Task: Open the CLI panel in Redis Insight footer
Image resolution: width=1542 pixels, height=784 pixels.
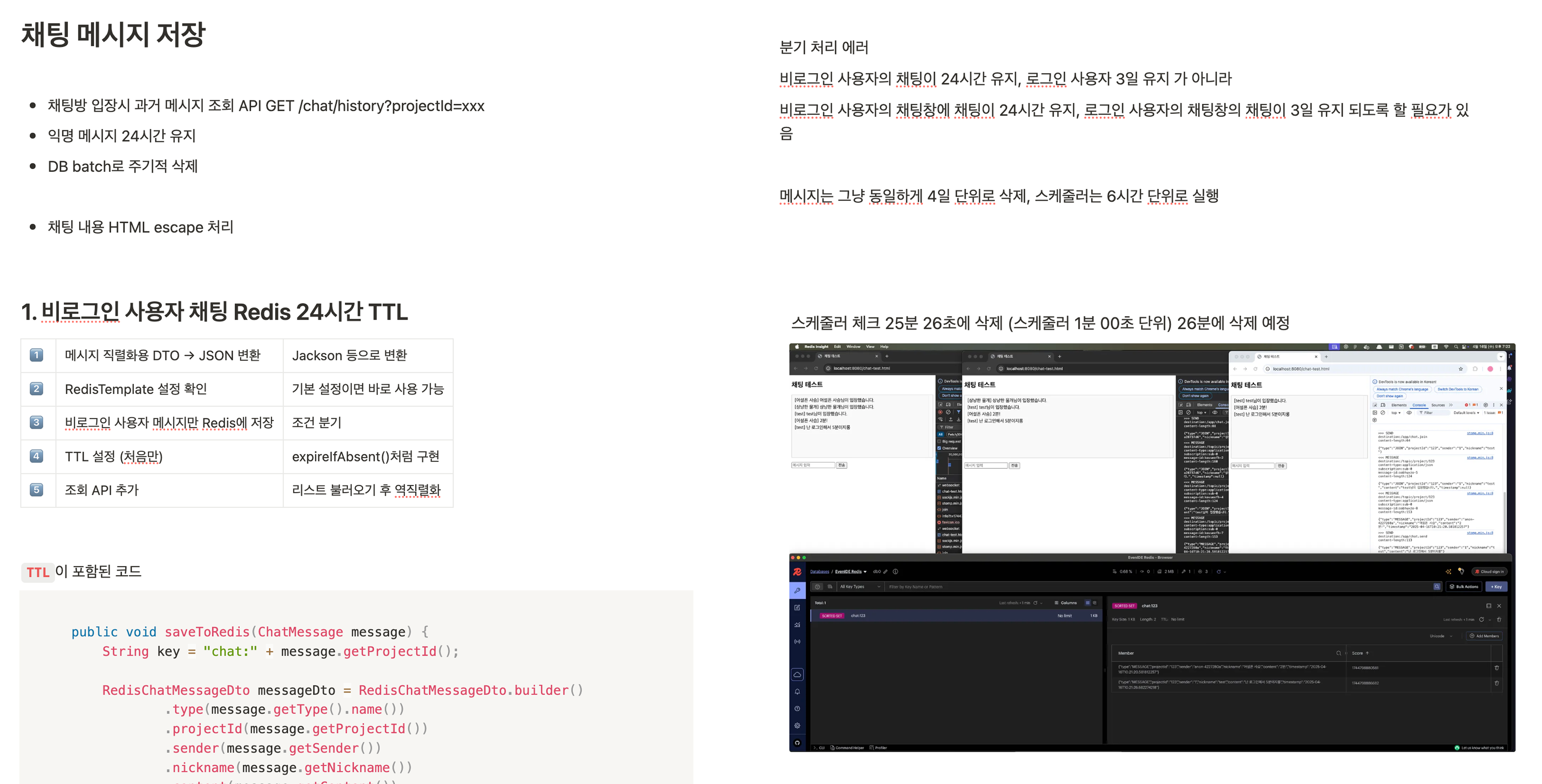Action: [819, 747]
